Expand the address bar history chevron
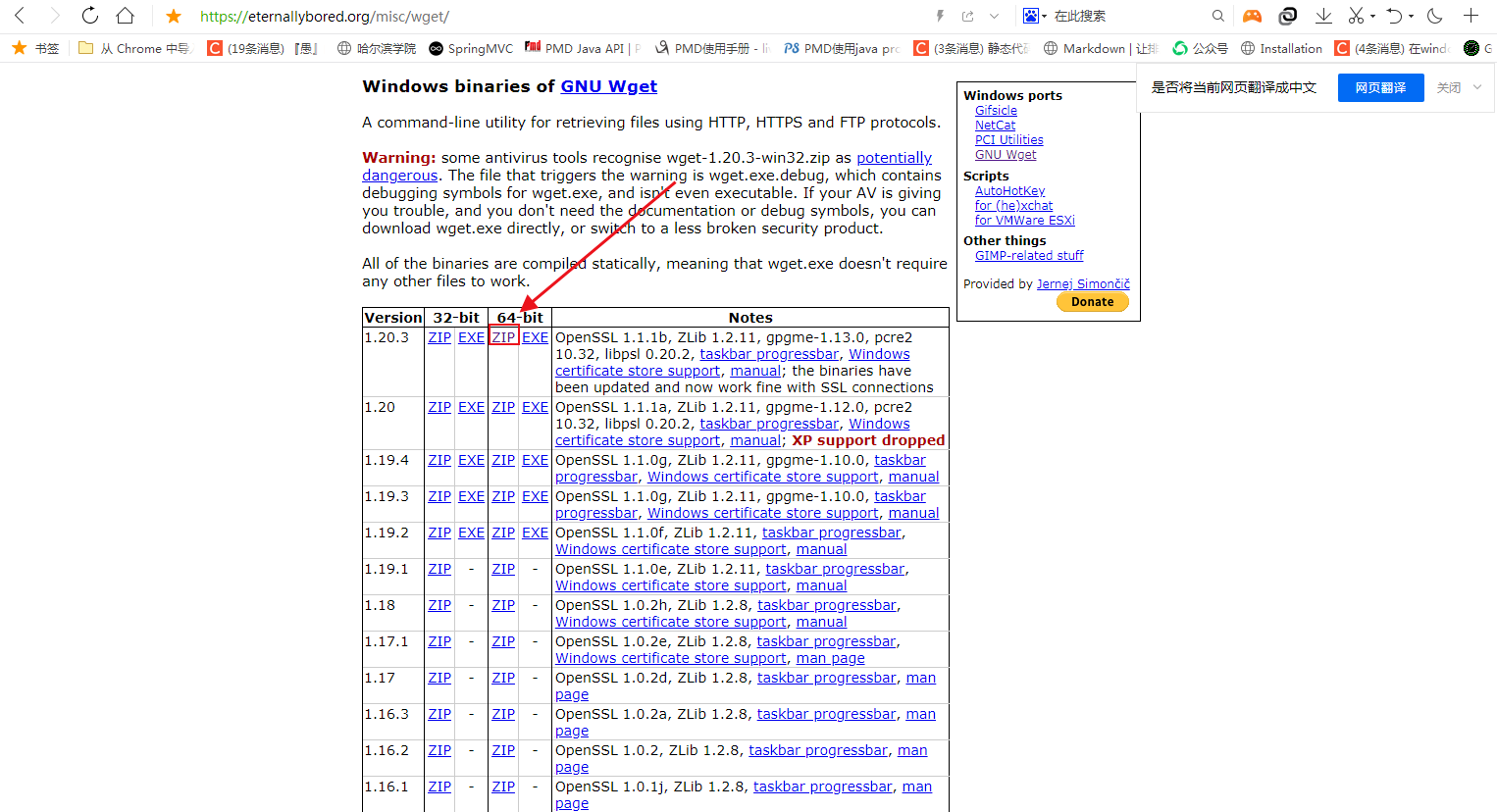Image resolution: width=1497 pixels, height=812 pixels. pyautogui.click(x=994, y=16)
